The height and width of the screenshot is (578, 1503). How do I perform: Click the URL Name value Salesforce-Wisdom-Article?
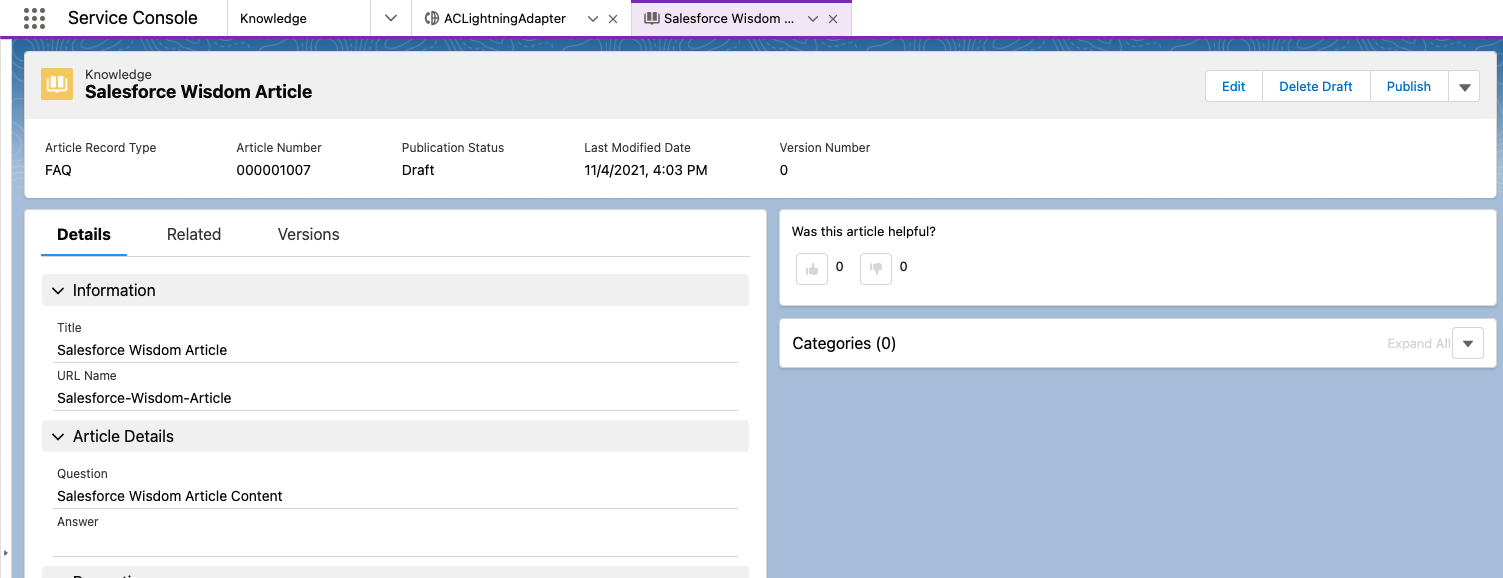(x=144, y=398)
